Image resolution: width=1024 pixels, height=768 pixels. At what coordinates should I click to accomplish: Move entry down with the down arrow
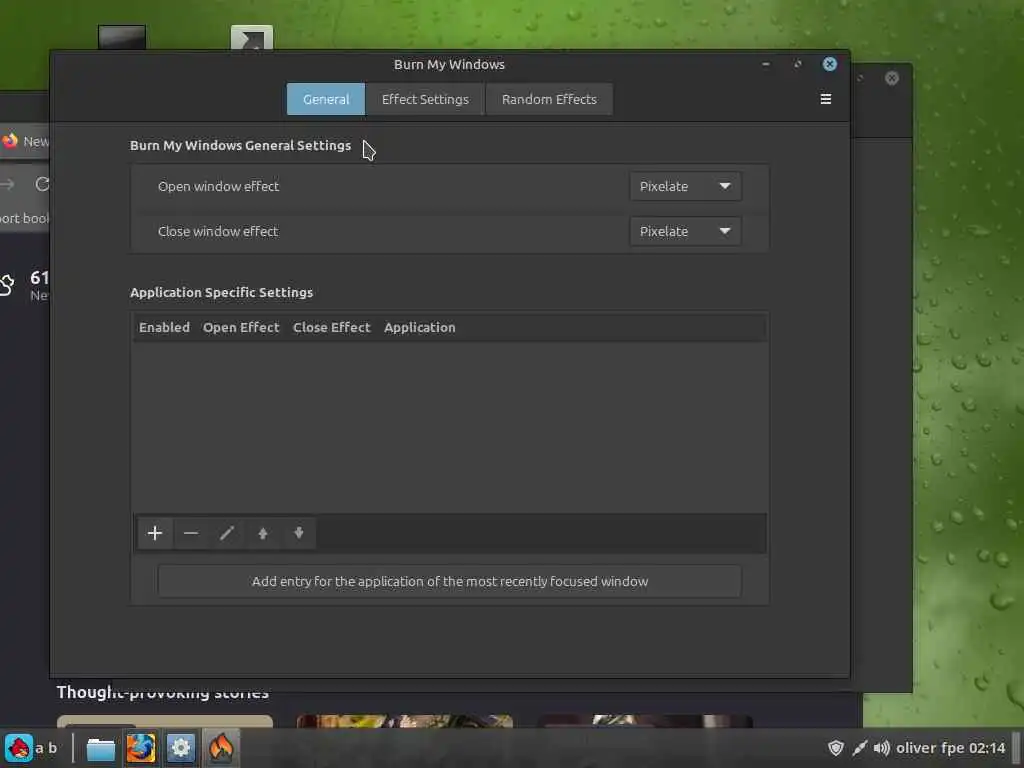pos(298,533)
